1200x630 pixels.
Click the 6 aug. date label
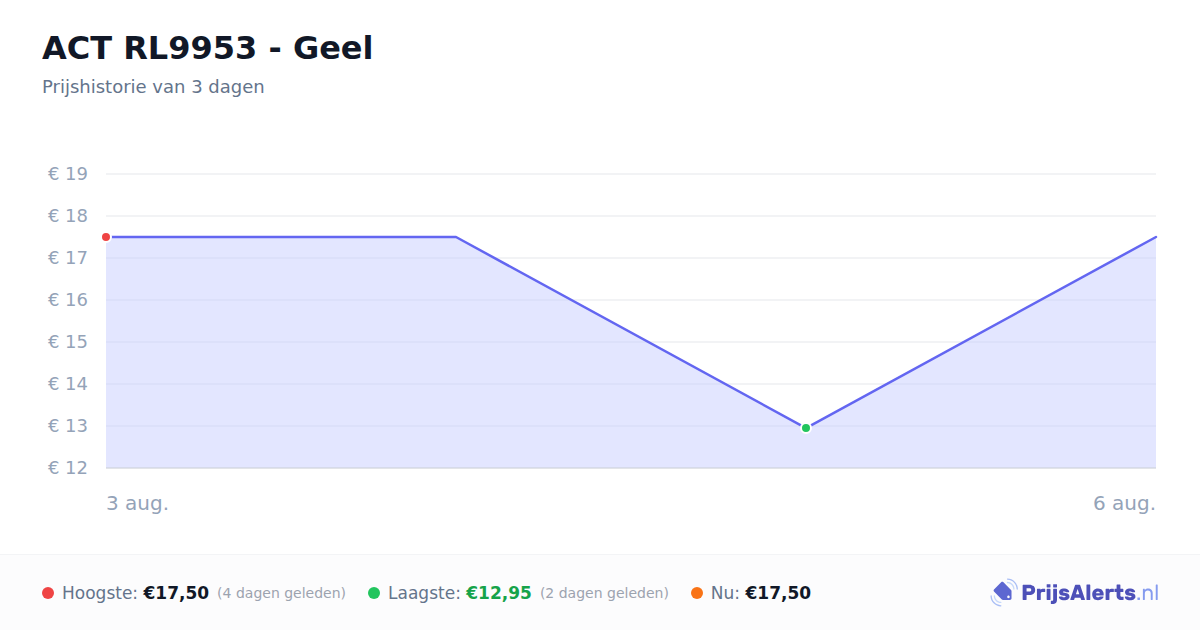(1124, 503)
